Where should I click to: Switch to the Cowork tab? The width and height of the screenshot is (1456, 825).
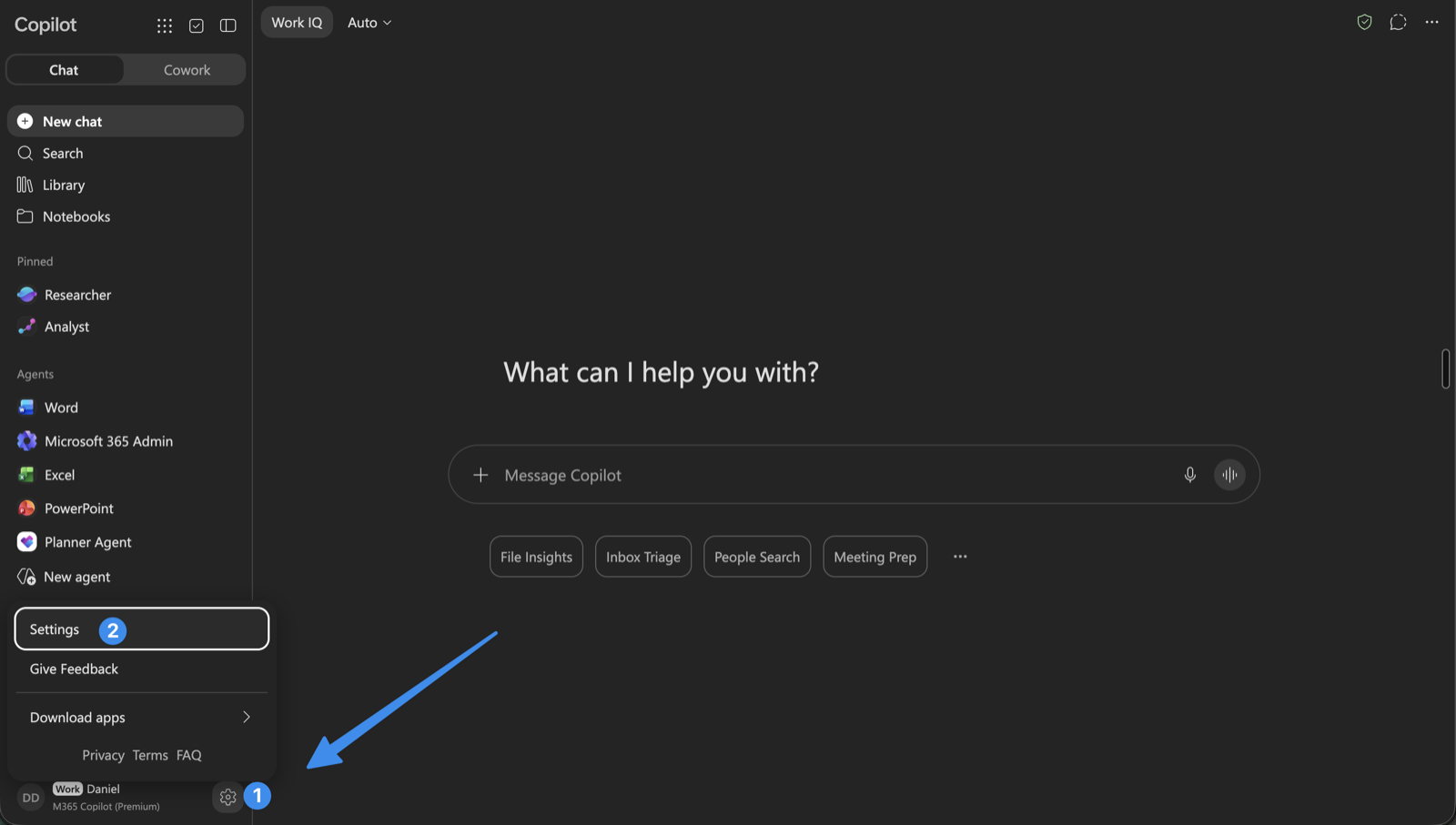(x=187, y=70)
